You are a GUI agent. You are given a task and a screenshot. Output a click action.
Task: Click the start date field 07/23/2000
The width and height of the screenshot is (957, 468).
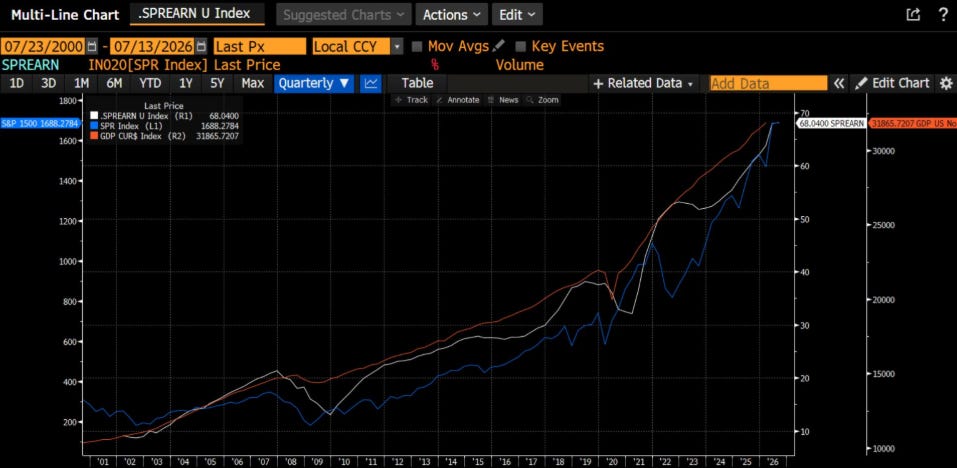pyautogui.click(x=43, y=46)
